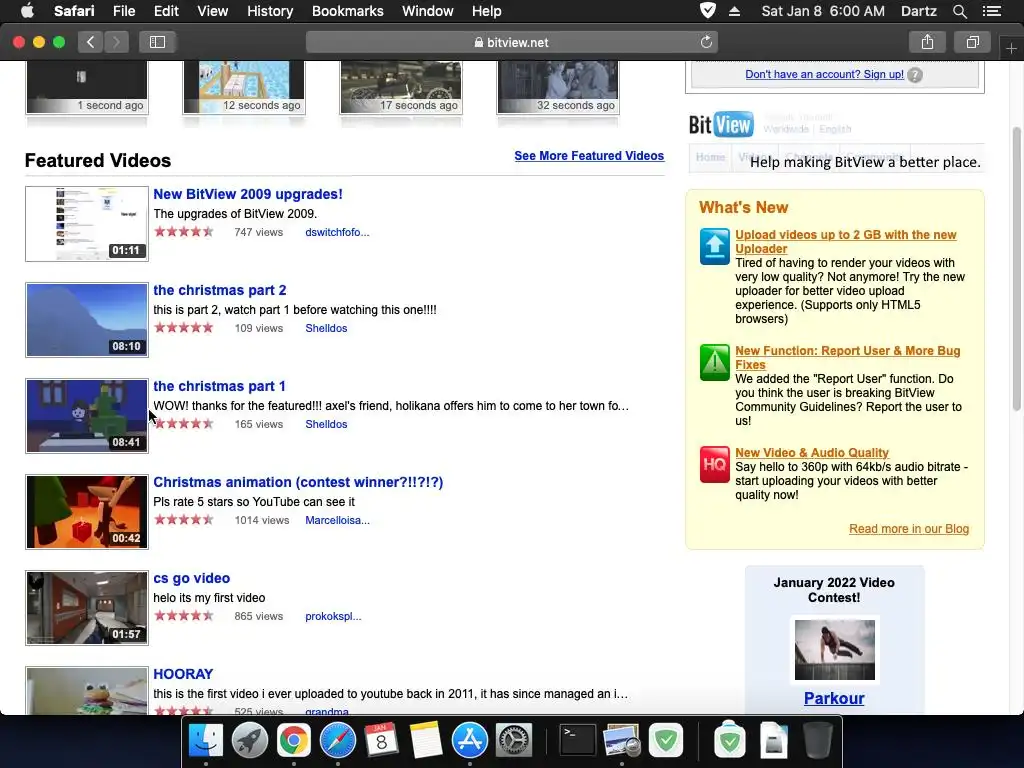Open the HOORAY video title

pyautogui.click(x=183, y=674)
